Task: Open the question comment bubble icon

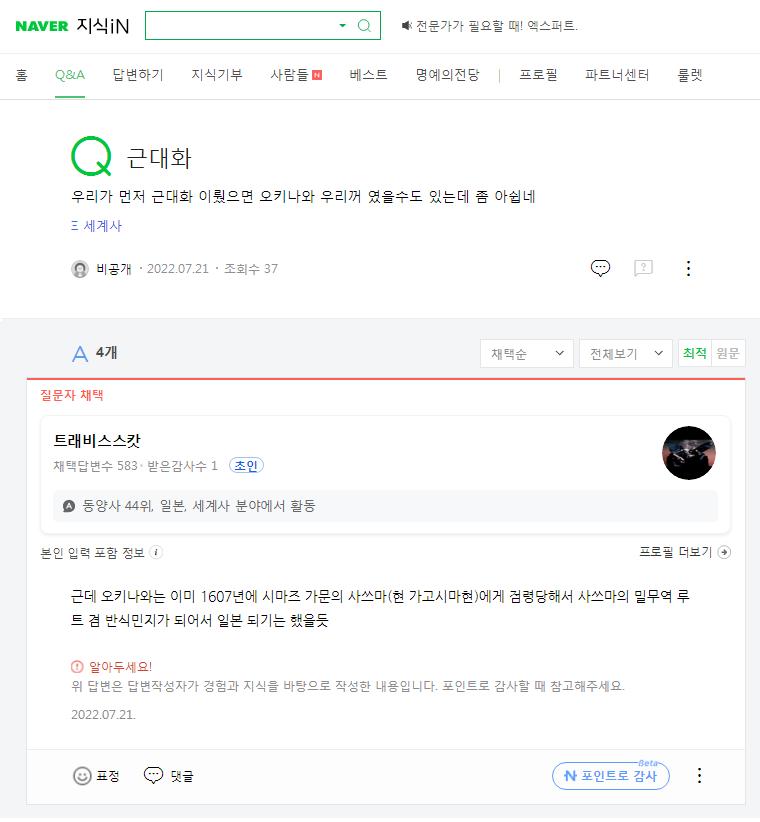Action: [x=600, y=268]
